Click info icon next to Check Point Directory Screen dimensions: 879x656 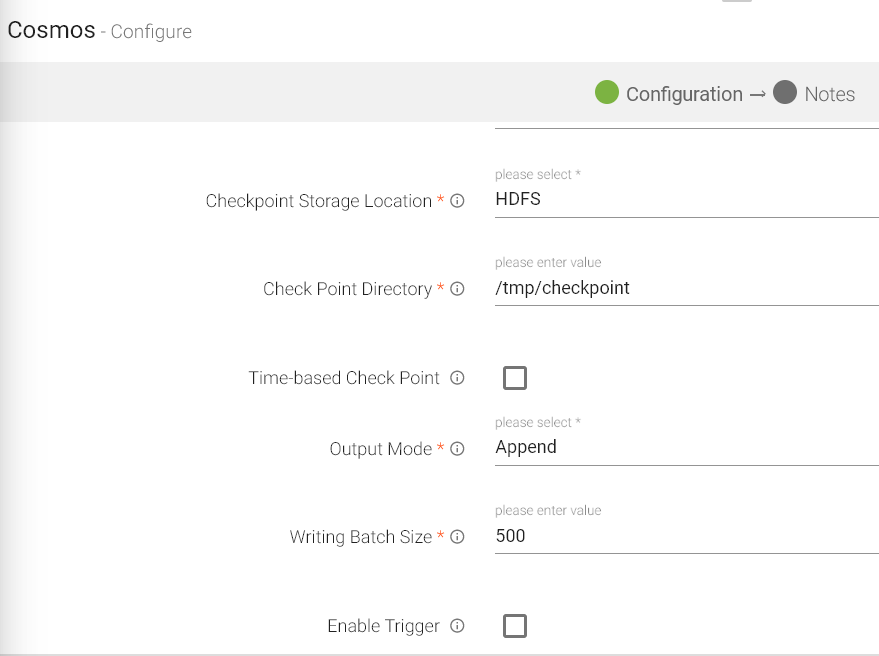[x=457, y=289]
